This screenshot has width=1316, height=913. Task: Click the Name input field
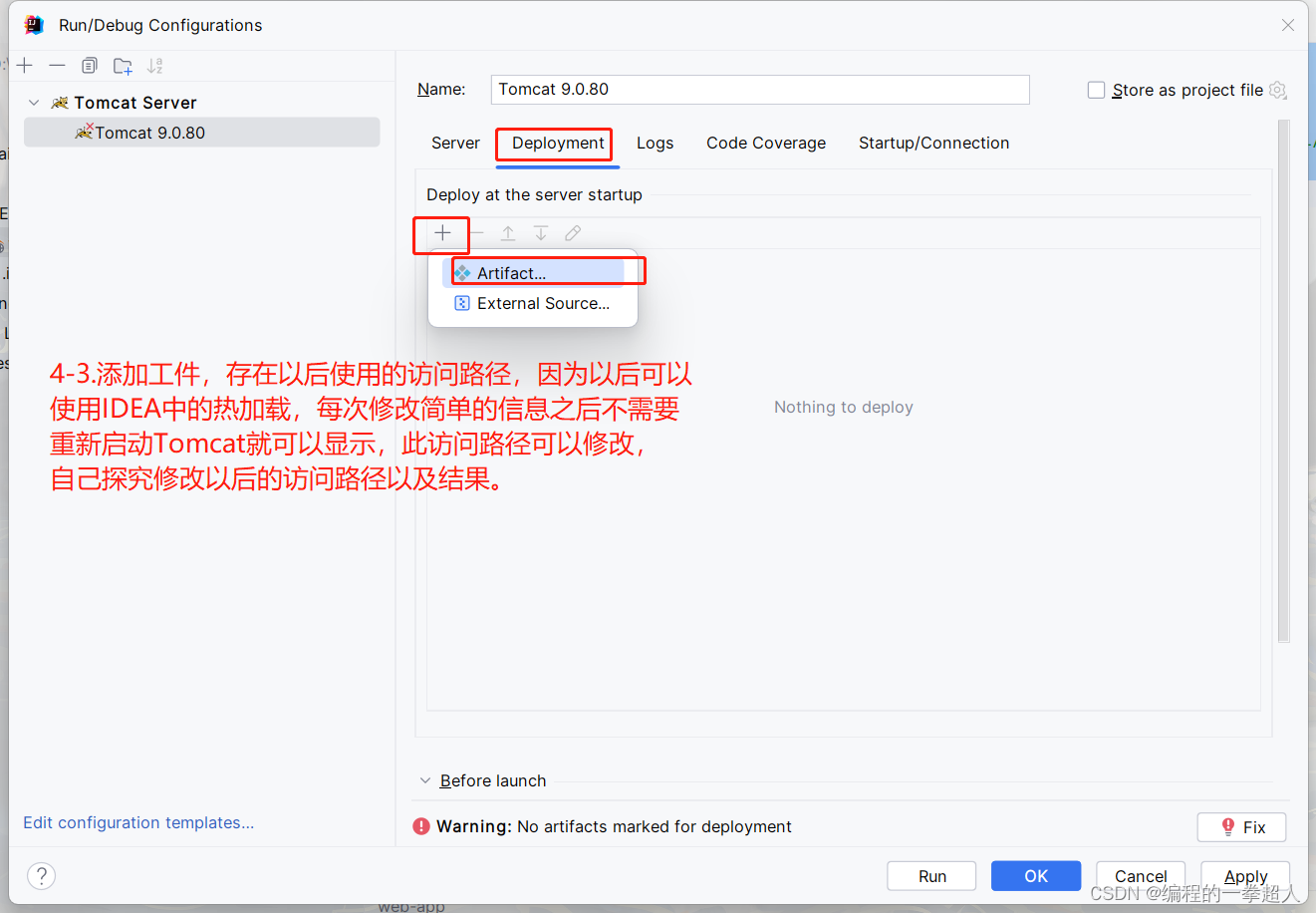click(x=760, y=90)
